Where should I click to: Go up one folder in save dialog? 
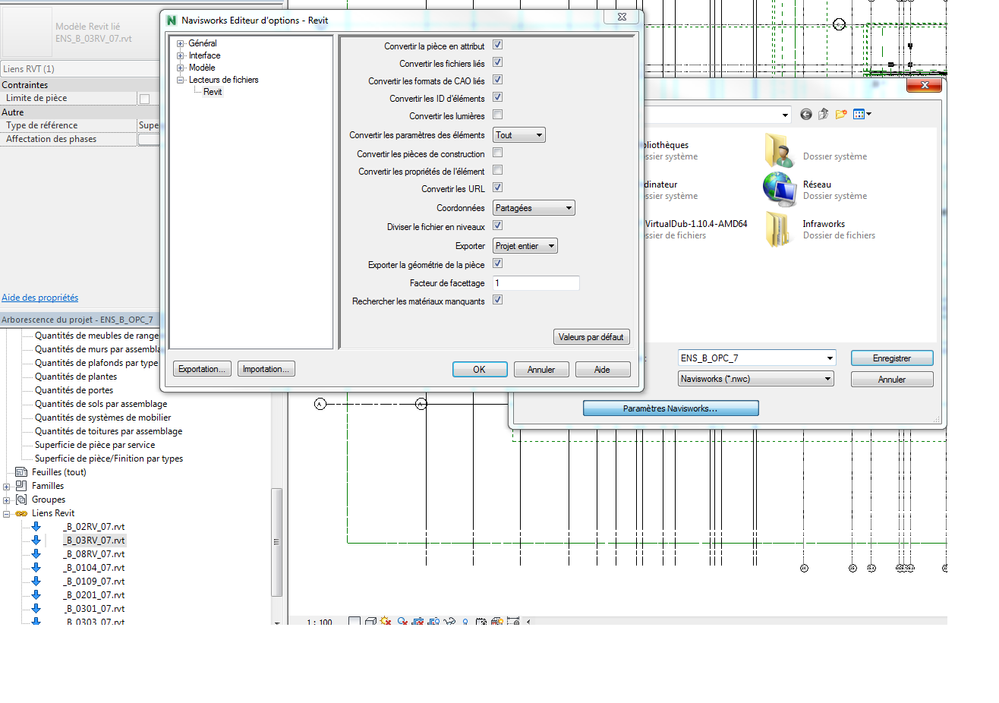tap(823, 114)
